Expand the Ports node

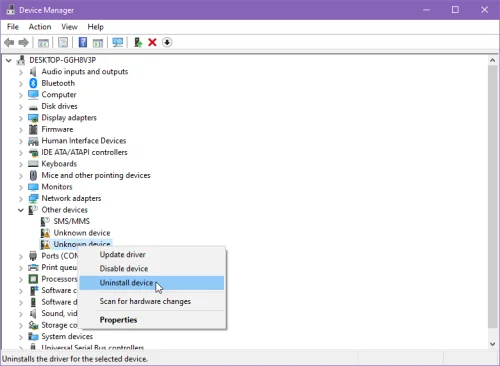(21, 256)
